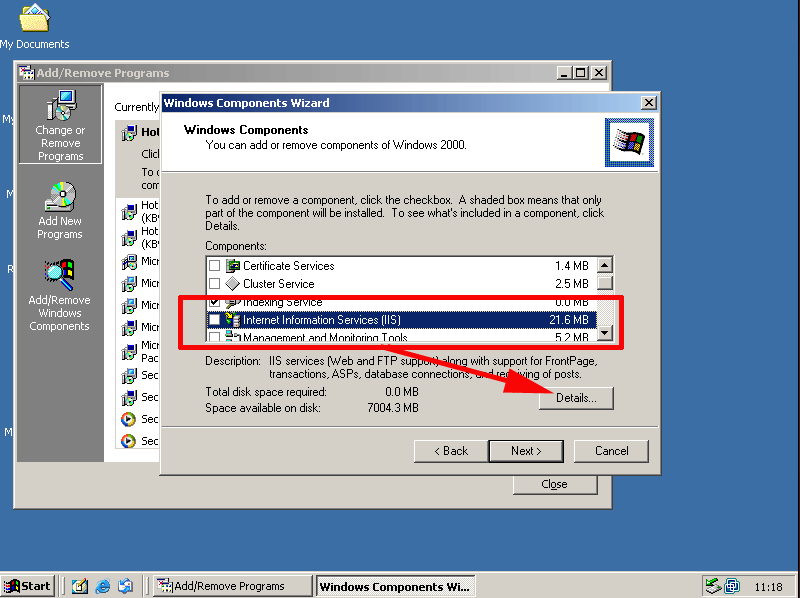This screenshot has width=800, height=598.
Task: Click components list scroll up arrow
Action: 605,265
